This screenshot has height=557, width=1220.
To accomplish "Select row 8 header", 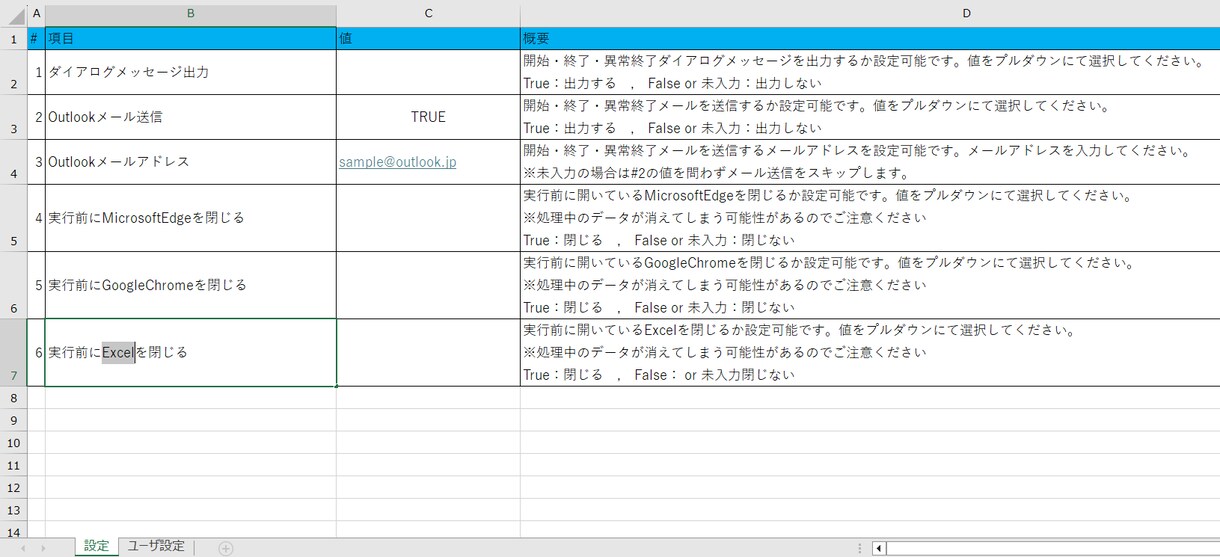I will pyautogui.click(x=14, y=398).
